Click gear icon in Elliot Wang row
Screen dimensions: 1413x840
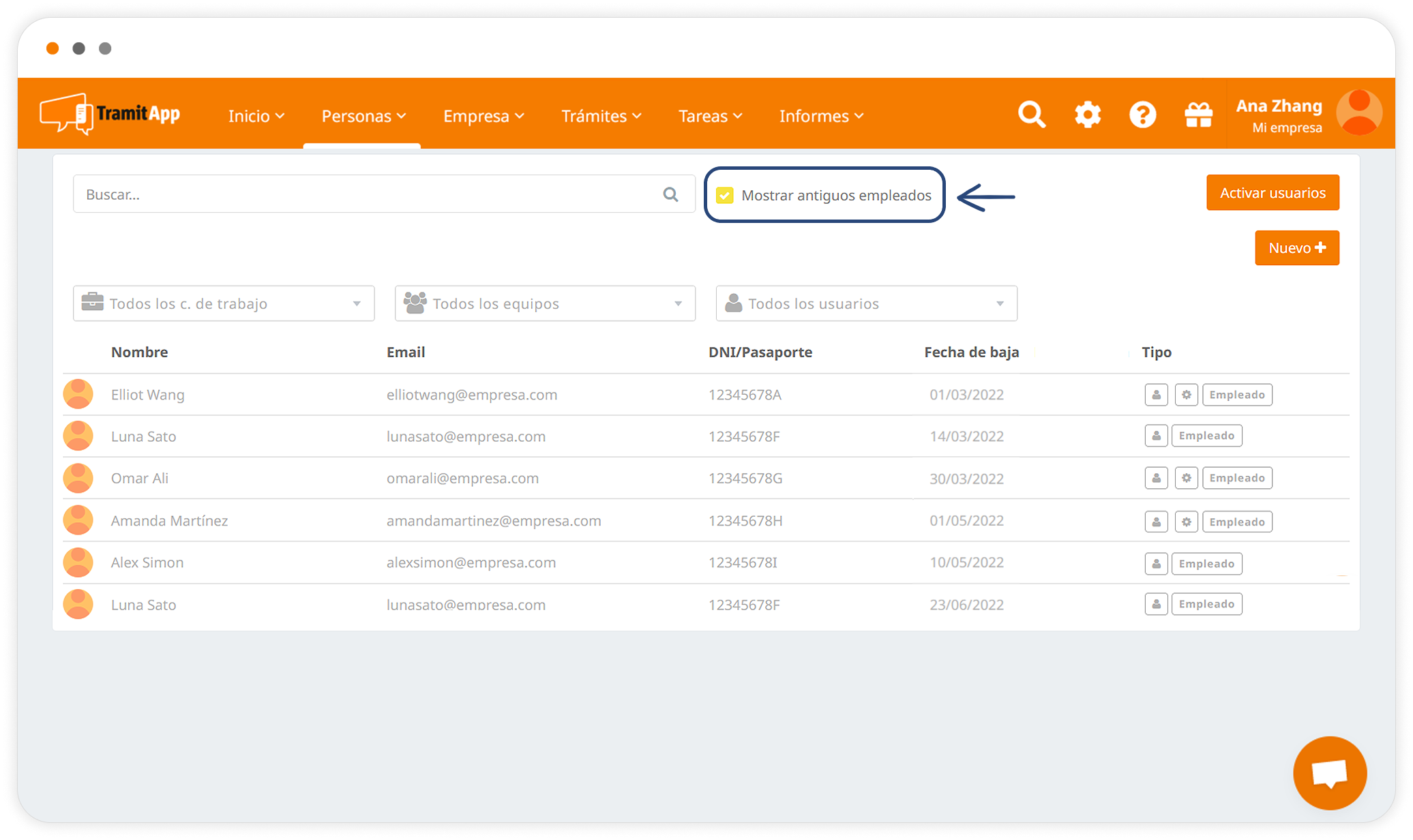pos(1187,395)
